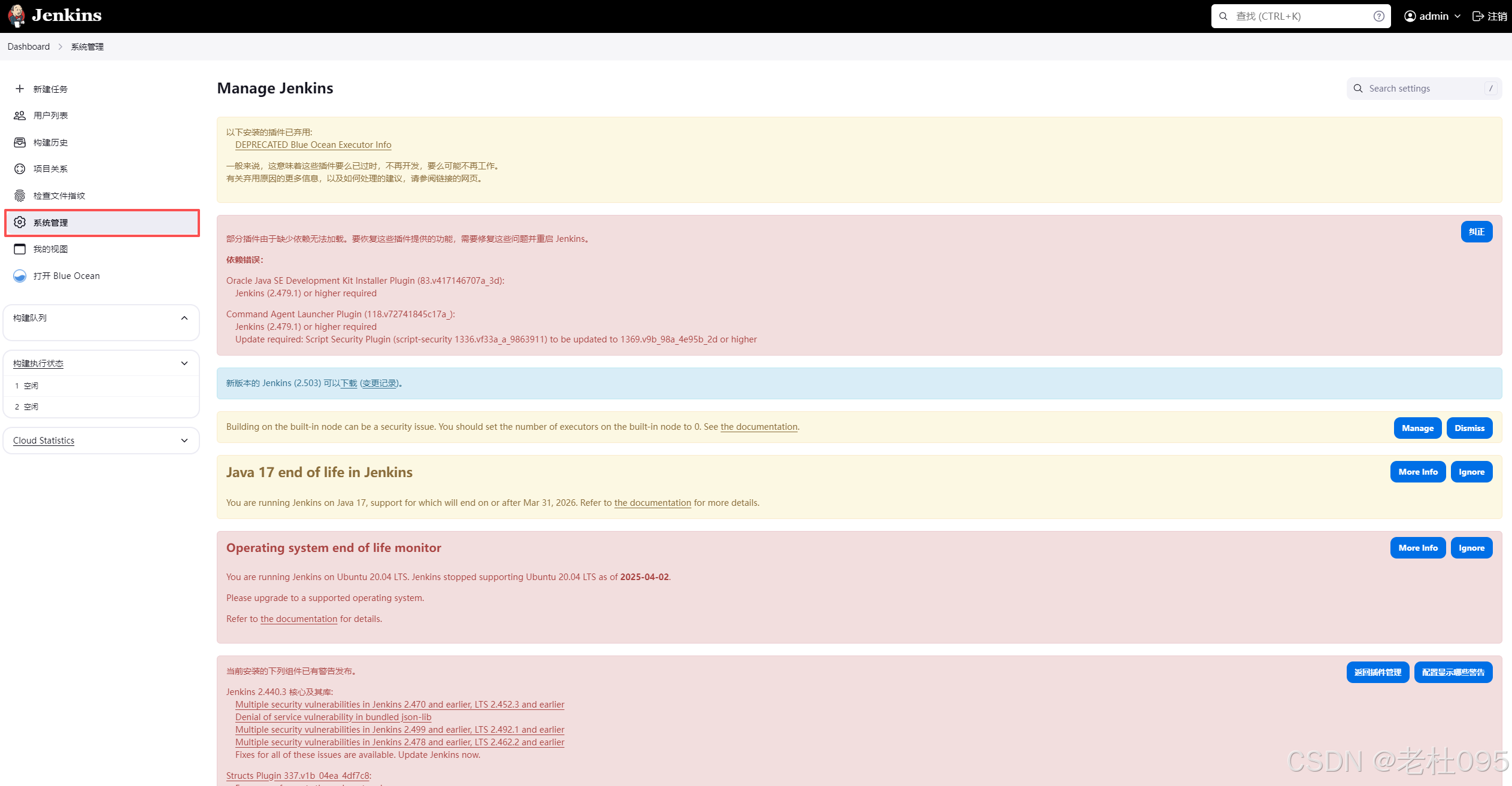Click the people icon for 用户列表
This screenshot has height=786, width=1512.
coord(20,116)
